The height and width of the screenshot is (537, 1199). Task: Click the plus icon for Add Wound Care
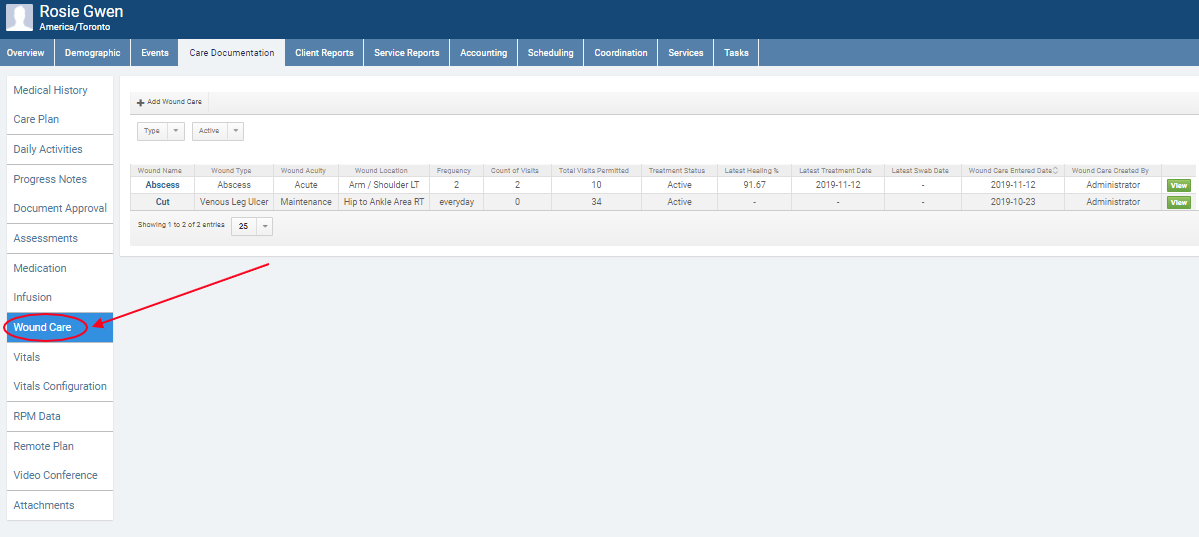tap(141, 103)
